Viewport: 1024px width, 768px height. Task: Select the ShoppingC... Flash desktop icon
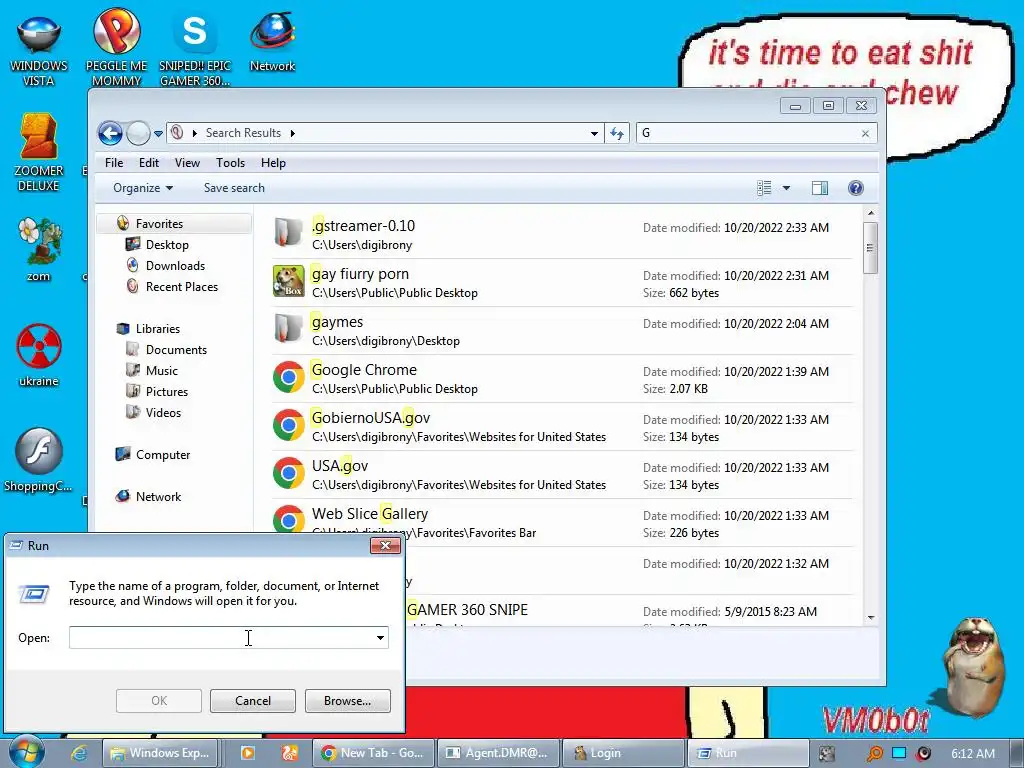(39, 460)
